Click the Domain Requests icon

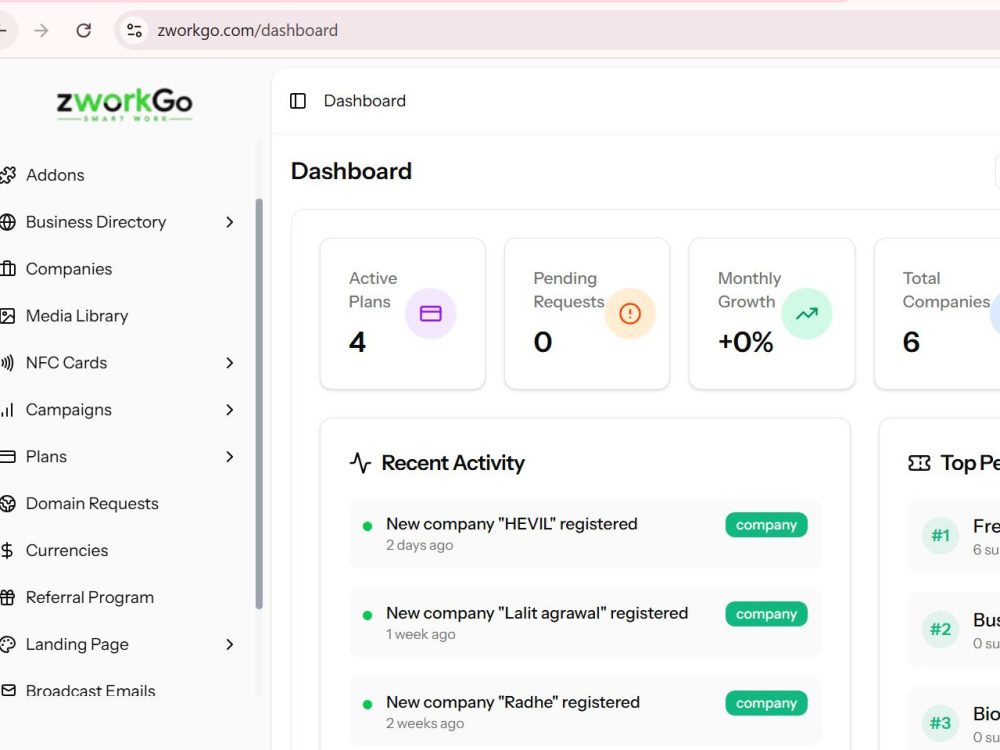8,503
